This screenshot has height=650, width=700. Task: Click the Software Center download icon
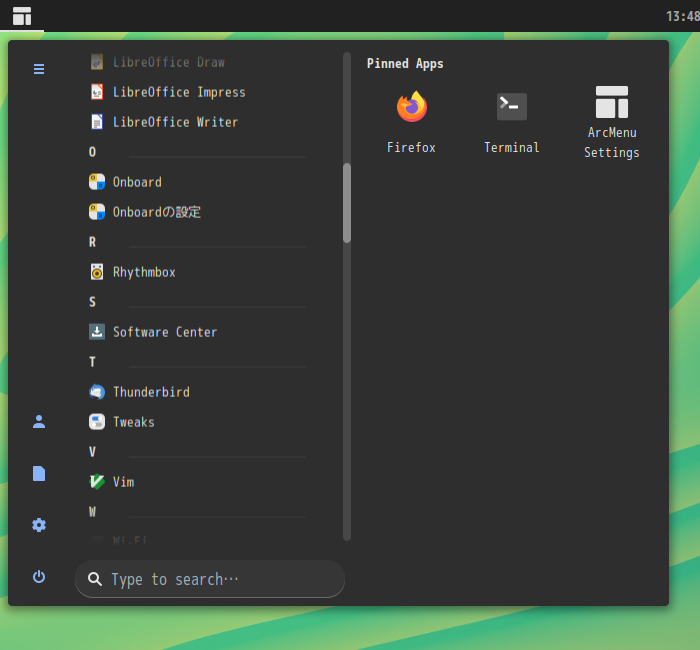(97, 332)
